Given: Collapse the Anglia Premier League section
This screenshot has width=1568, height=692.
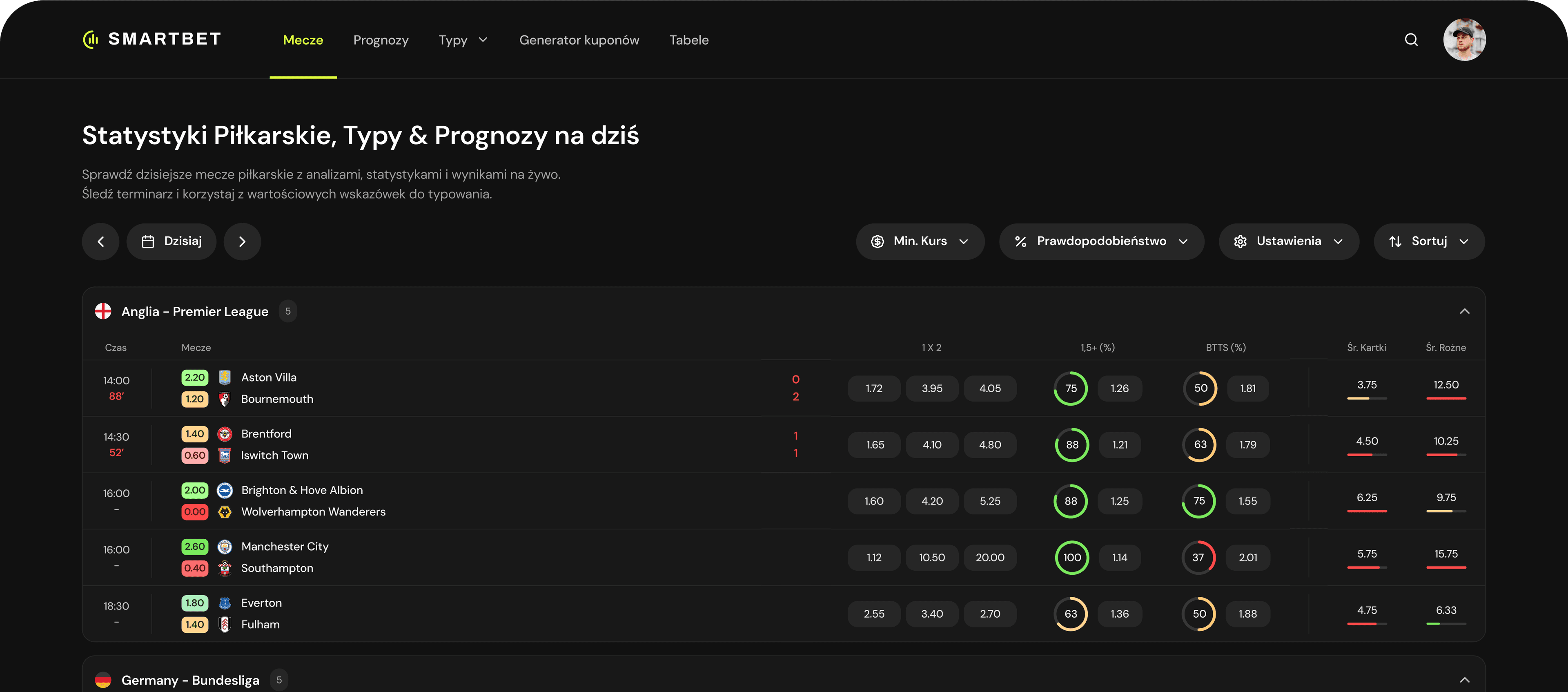Looking at the screenshot, I should point(1465,311).
